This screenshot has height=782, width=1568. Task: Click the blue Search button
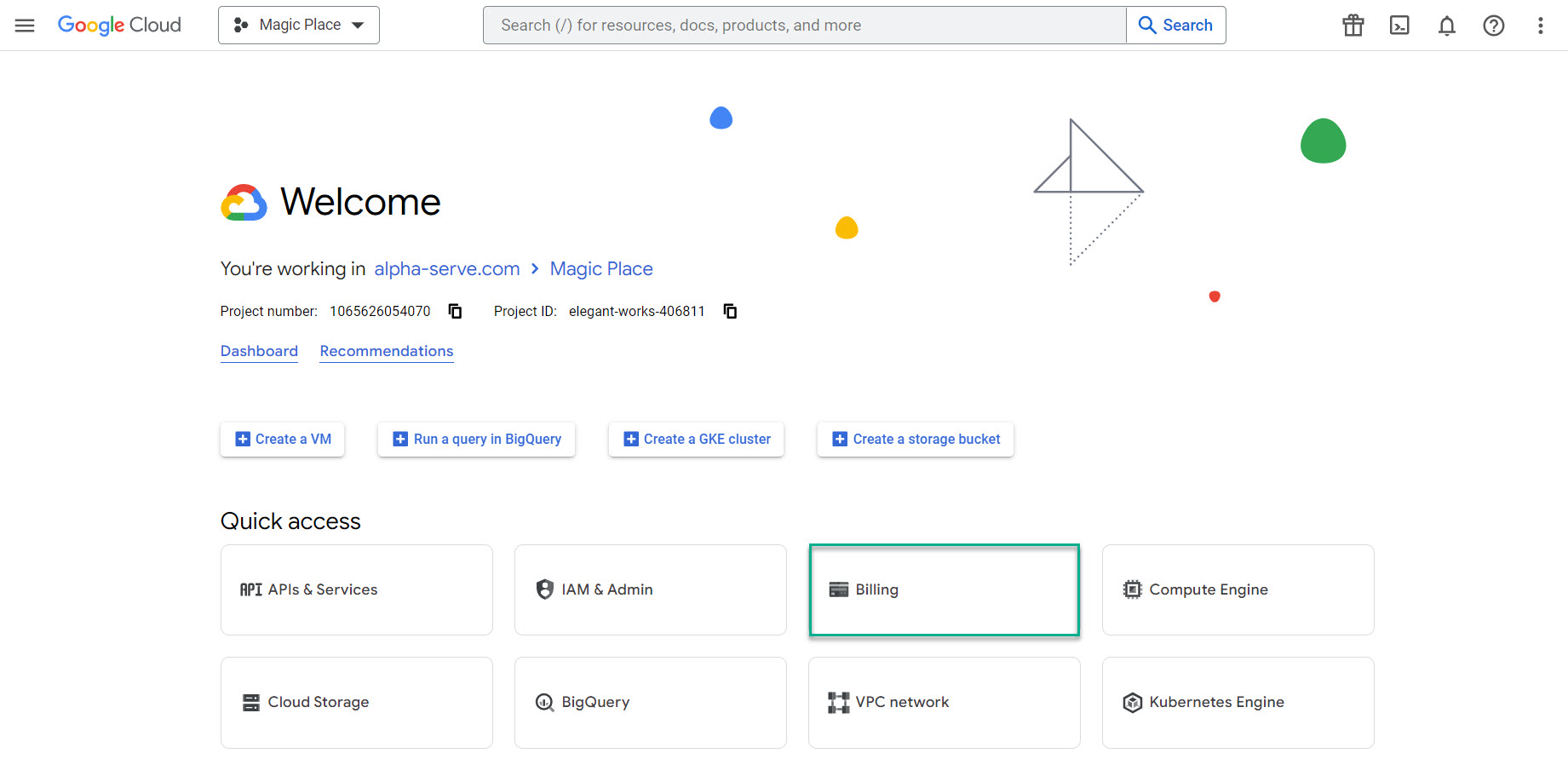pos(1176,26)
